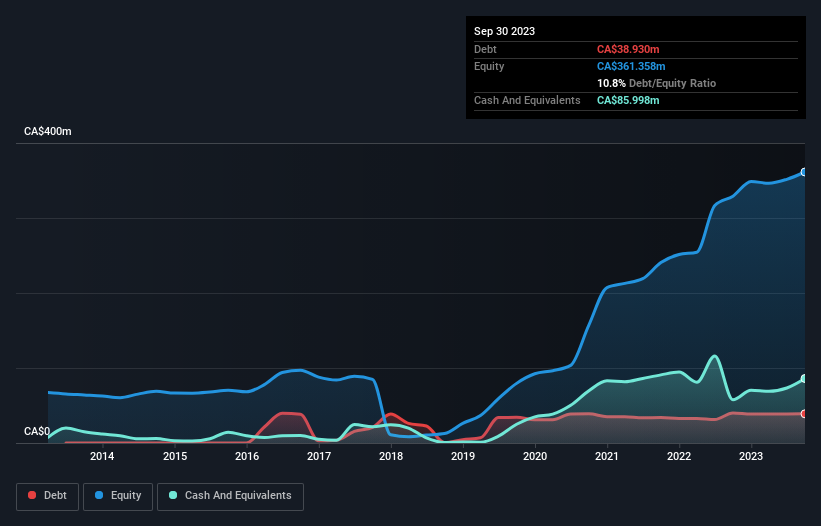Click the CA$85.998m cash value
This screenshot has width=821, height=526.
click(628, 100)
